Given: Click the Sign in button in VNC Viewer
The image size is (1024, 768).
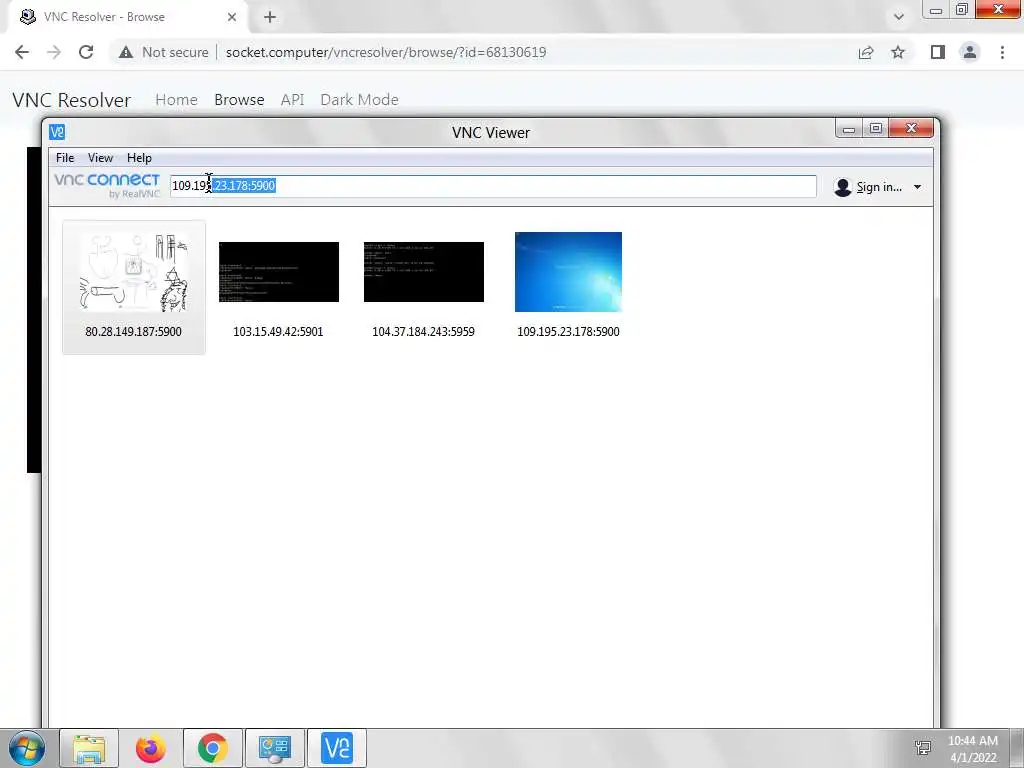Looking at the screenshot, I should click(878, 187).
